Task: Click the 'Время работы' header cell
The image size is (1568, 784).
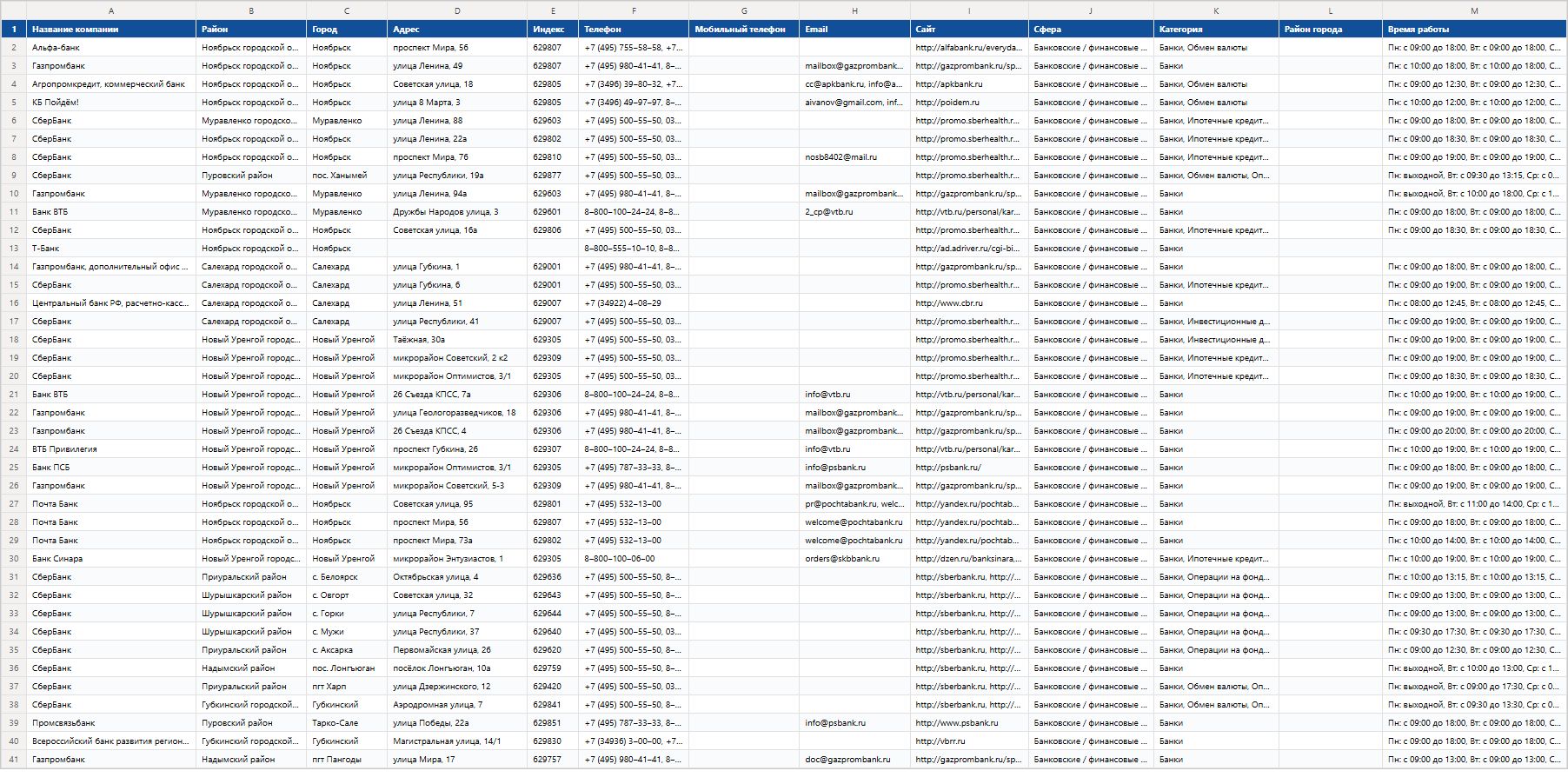Action: tap(1474, 29)
